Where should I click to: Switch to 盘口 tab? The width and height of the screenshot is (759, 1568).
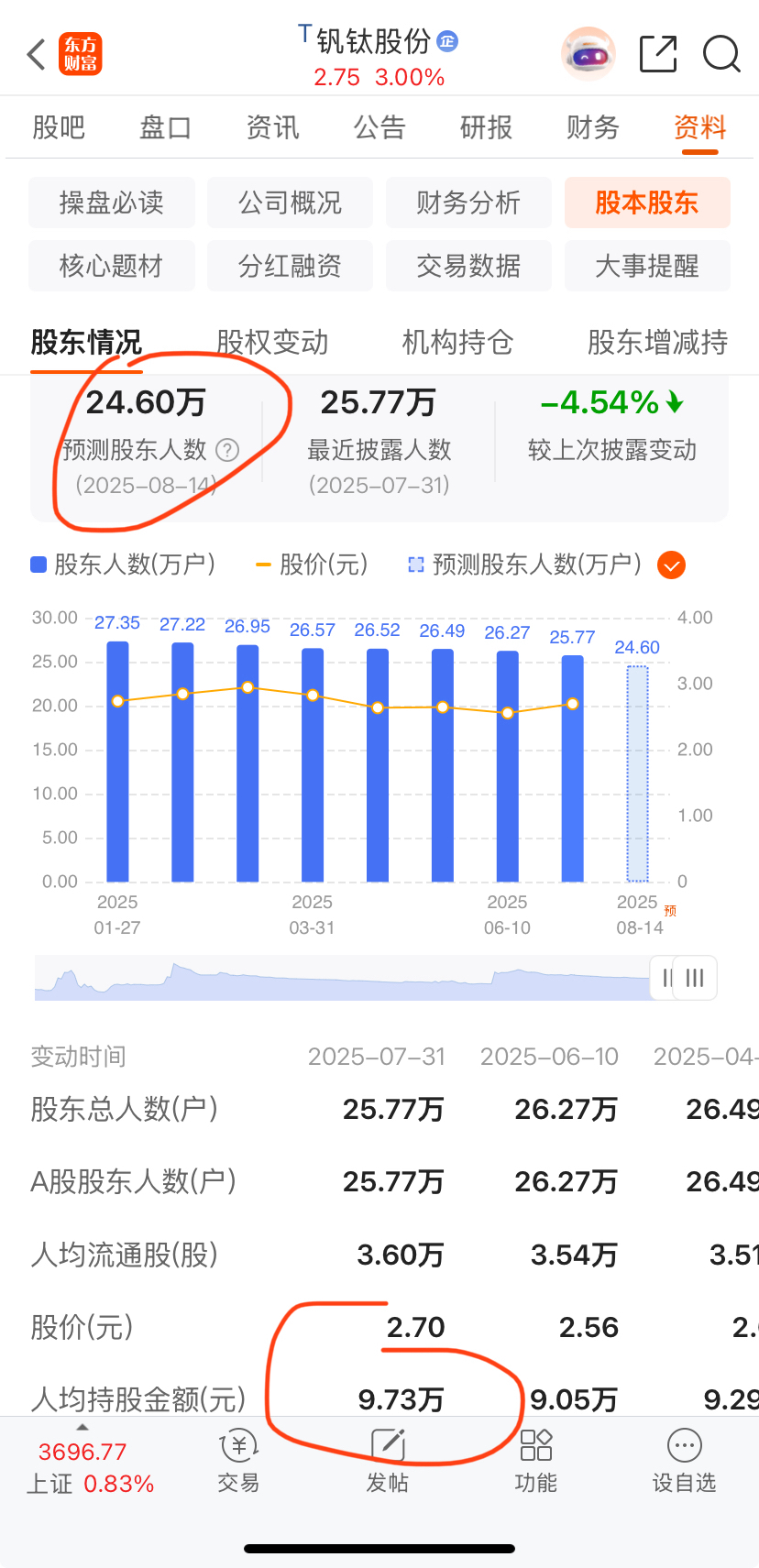tap(165, 127)
